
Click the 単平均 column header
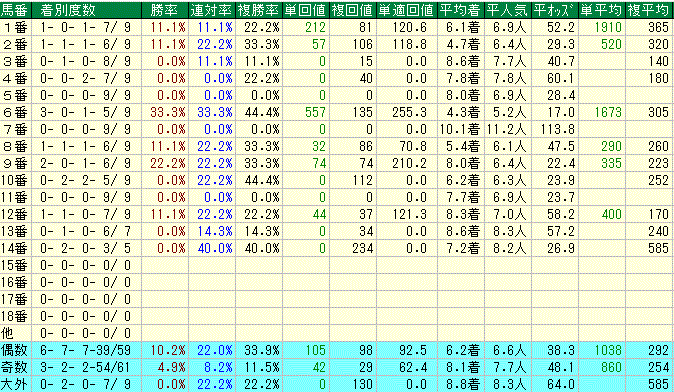click(x=601, y=10)
